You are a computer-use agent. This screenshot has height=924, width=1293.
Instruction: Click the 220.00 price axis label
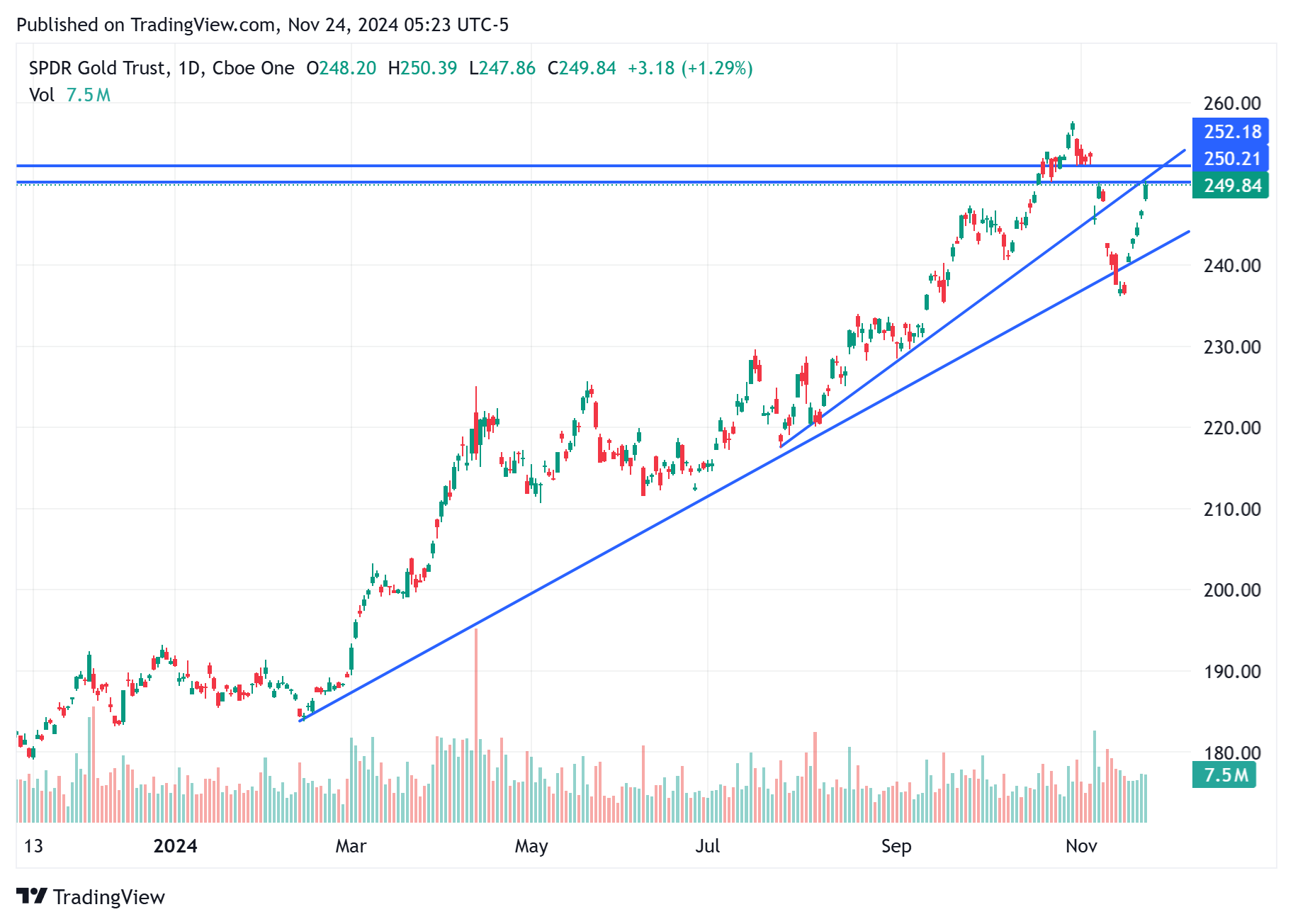pos(1232,428)
